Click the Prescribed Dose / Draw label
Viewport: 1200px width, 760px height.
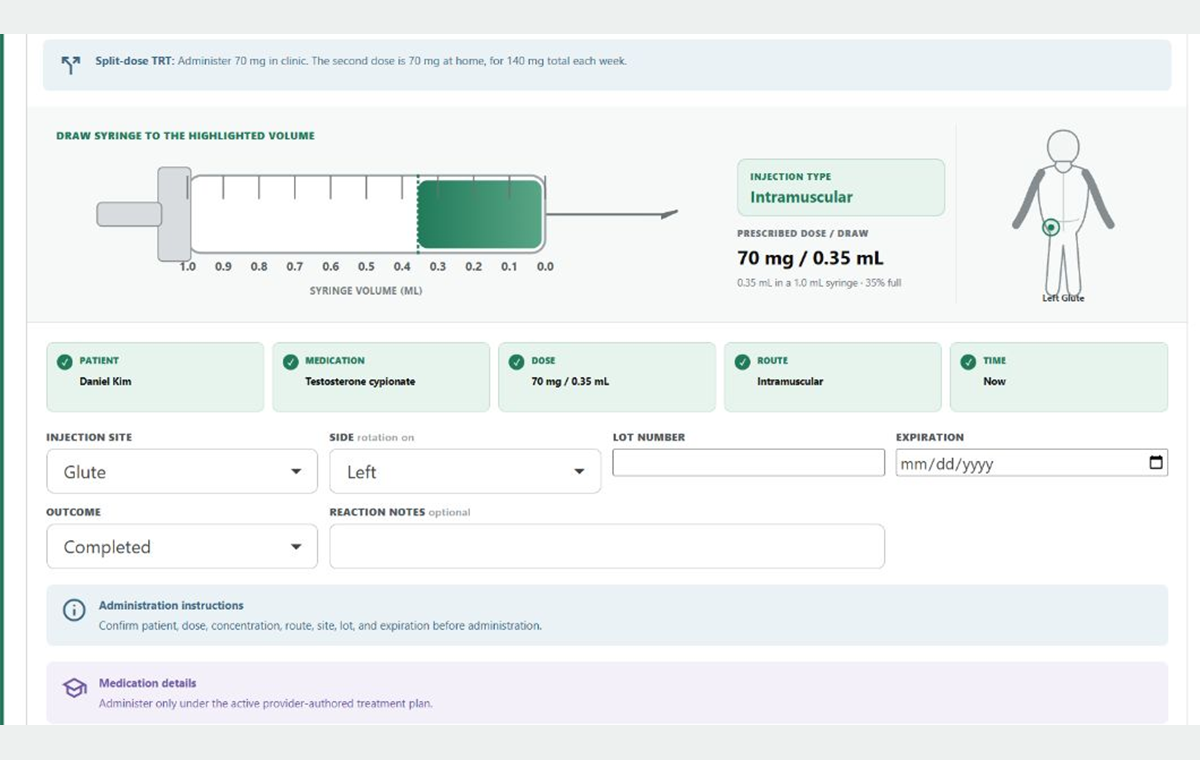click(803, 234)
